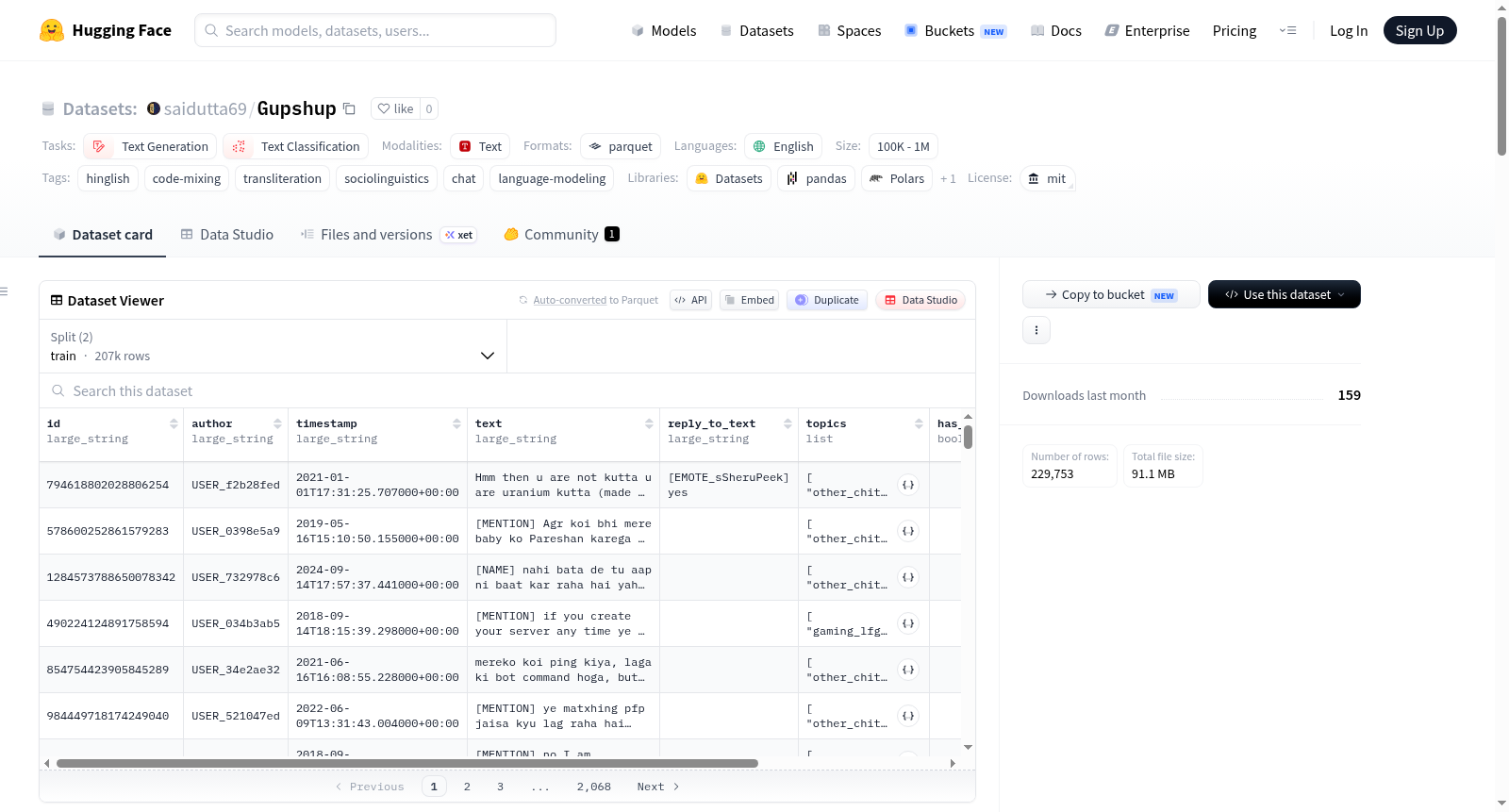Click the Embed button
The height and width of the screenshot is (812, 1509).
(749, 300)
